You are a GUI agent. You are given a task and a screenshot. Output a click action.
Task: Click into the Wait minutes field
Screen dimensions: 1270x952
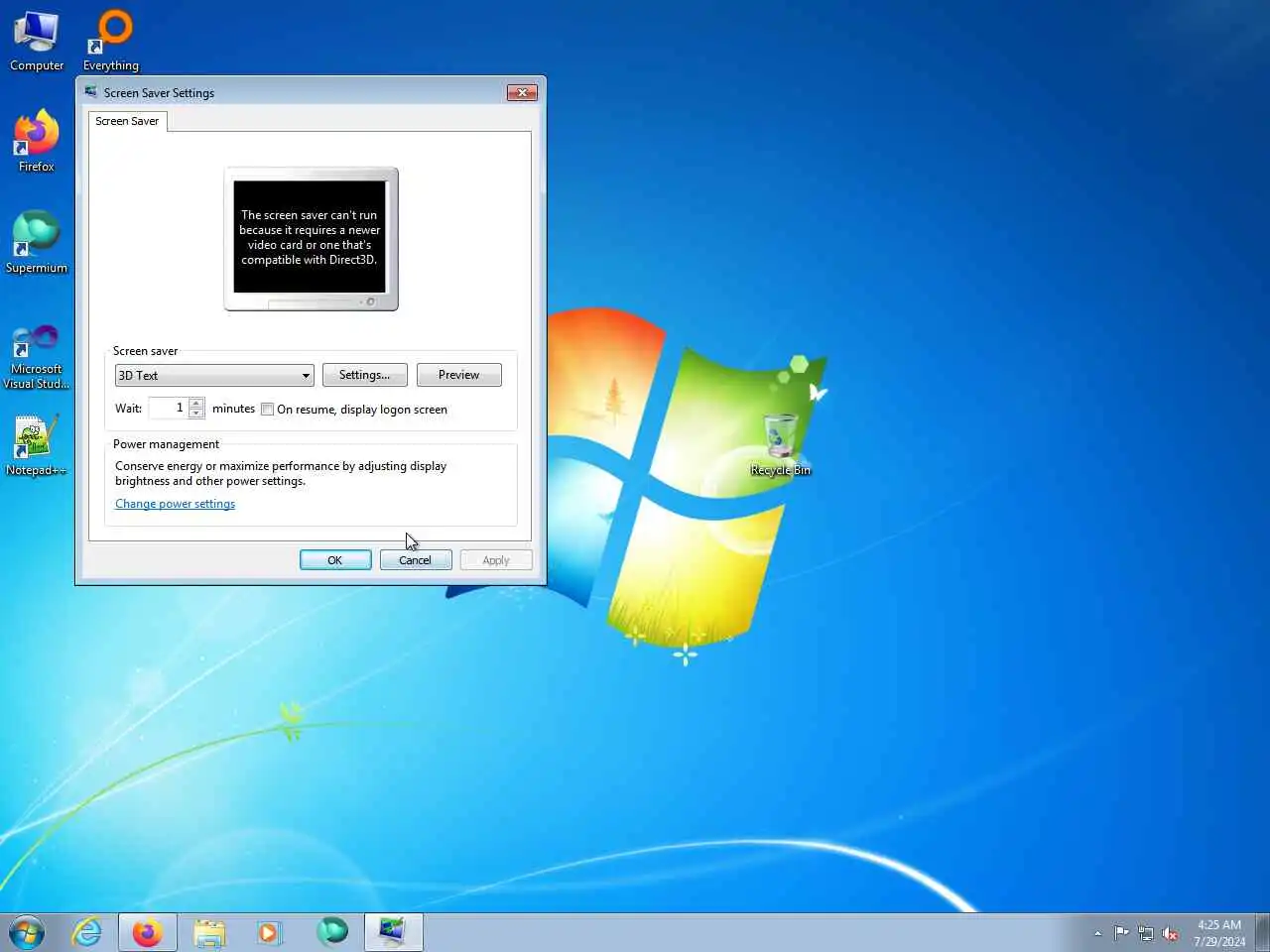(168, 408)
